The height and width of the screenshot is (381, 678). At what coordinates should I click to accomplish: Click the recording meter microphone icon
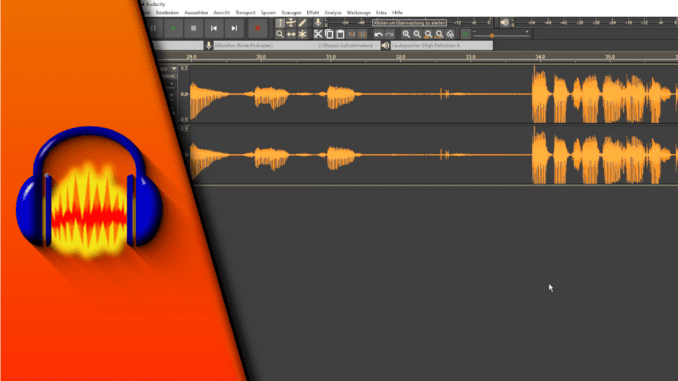pyautogui.click(x=318, y=22)
